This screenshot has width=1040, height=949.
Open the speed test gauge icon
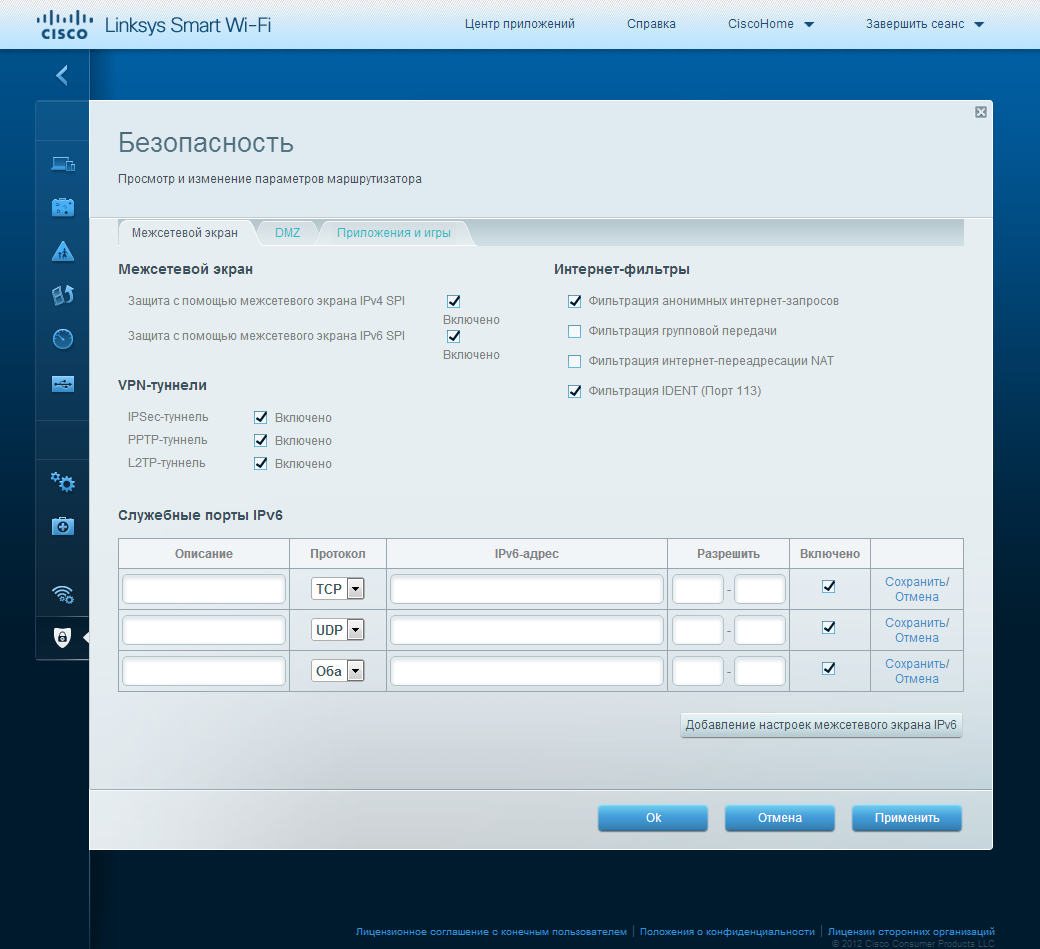pos(63,339)
